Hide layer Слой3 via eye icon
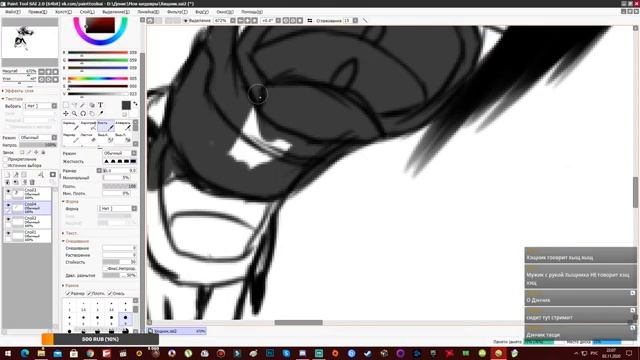 click(x=8, y=191)
